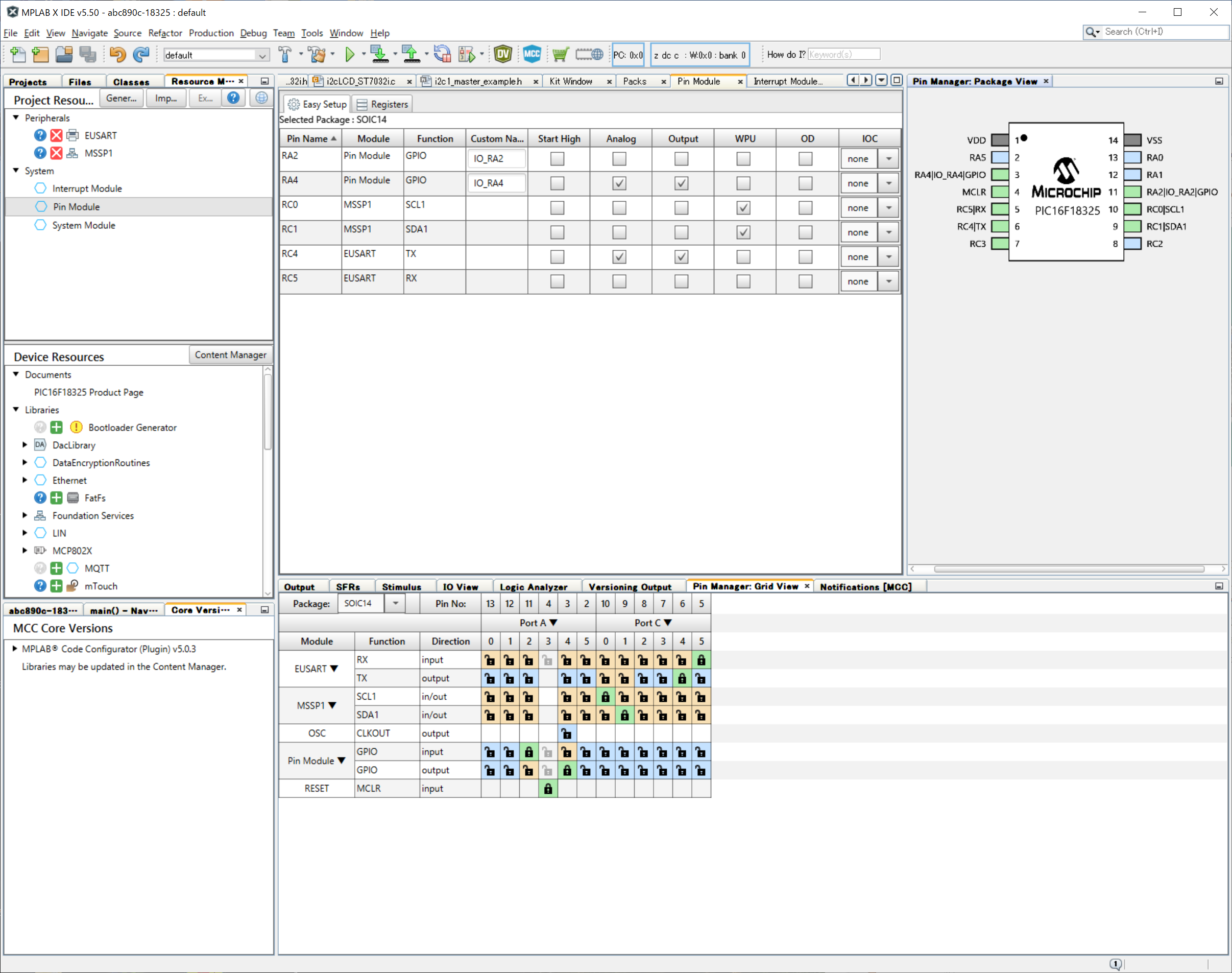Click the Debug Project icon
This screenshot has height=973, width=1232.
[x=467, y=55]
